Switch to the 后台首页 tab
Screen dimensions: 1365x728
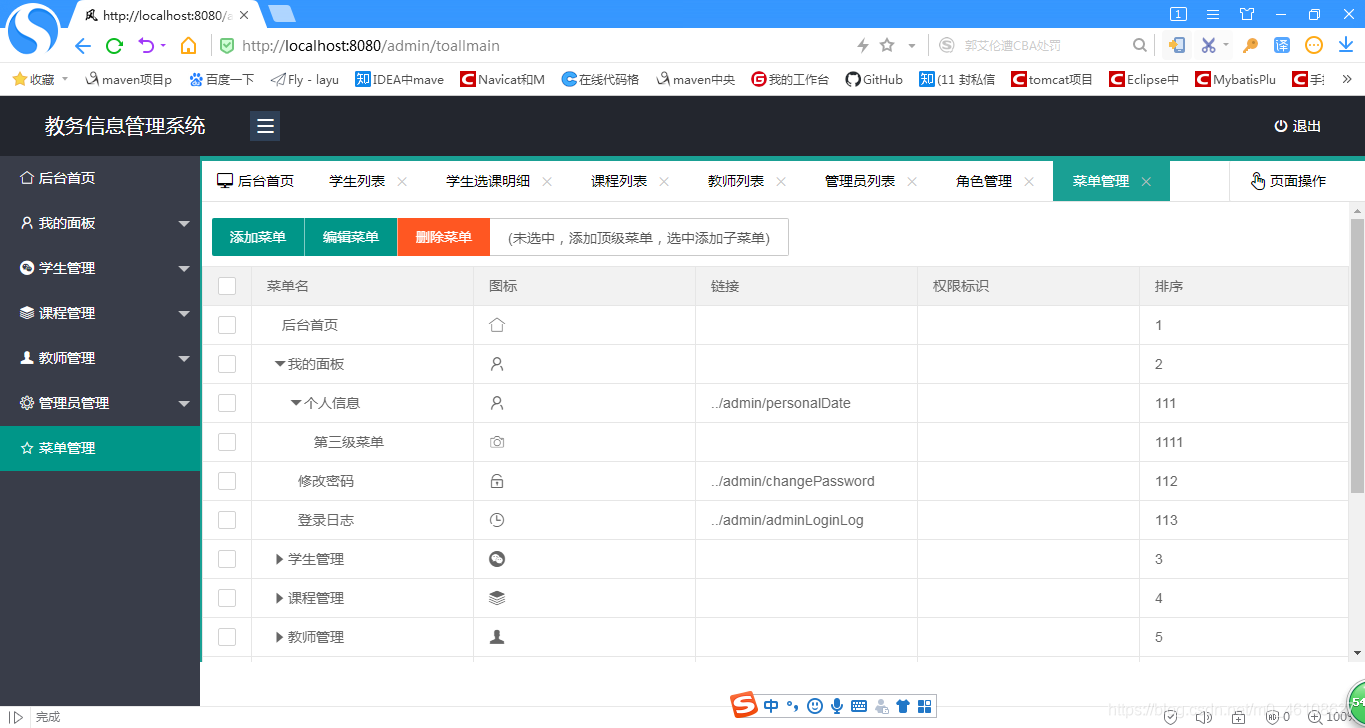(256, 181)
